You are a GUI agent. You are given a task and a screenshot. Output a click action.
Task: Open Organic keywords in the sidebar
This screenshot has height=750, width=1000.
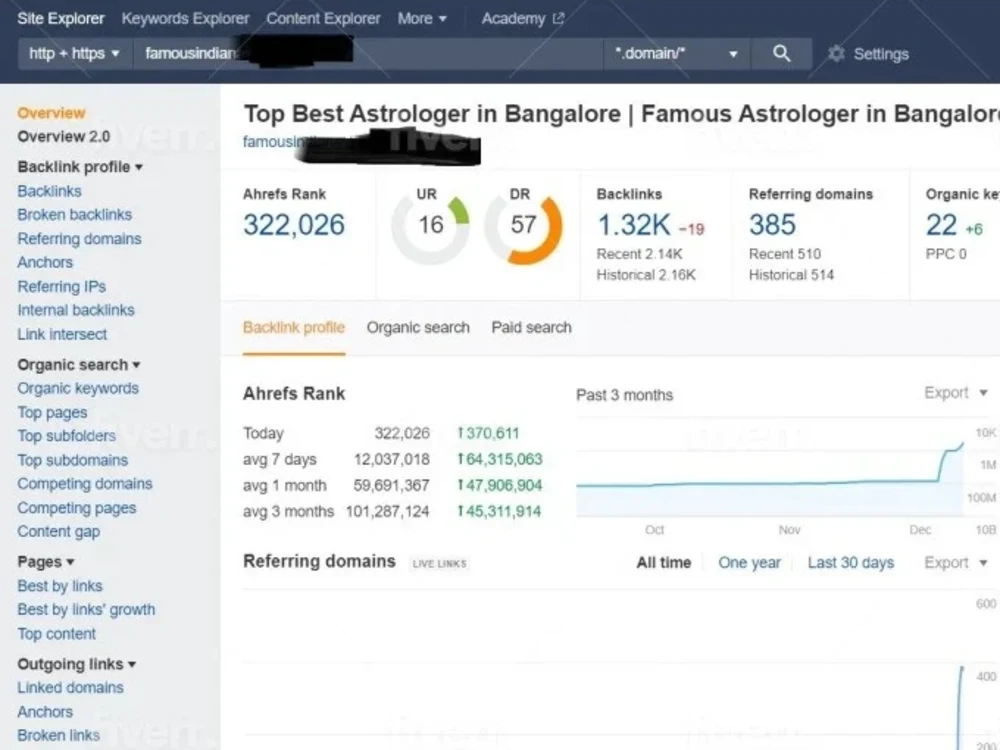pos(78,388)
